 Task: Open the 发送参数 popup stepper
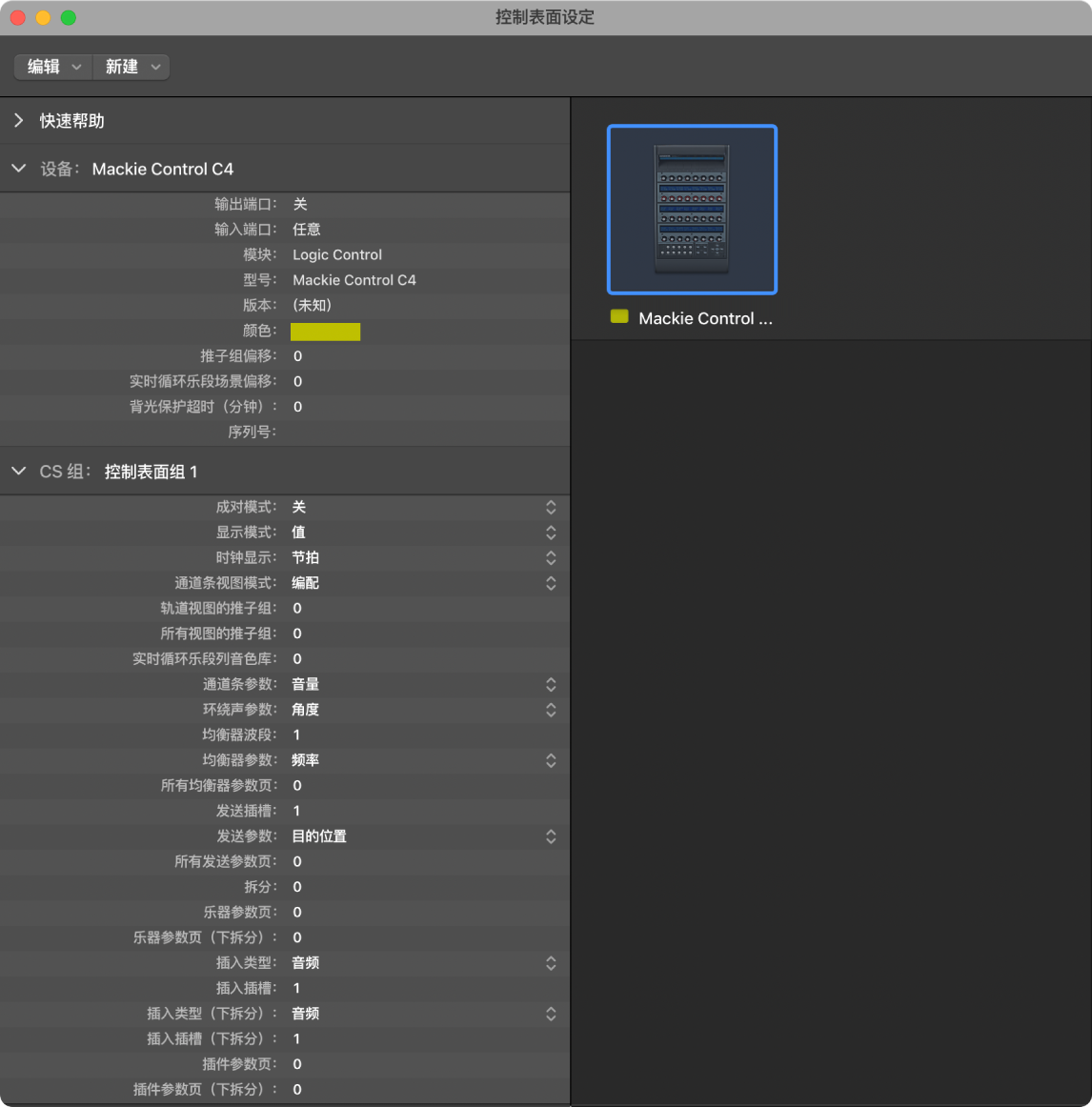coord(551,836)
